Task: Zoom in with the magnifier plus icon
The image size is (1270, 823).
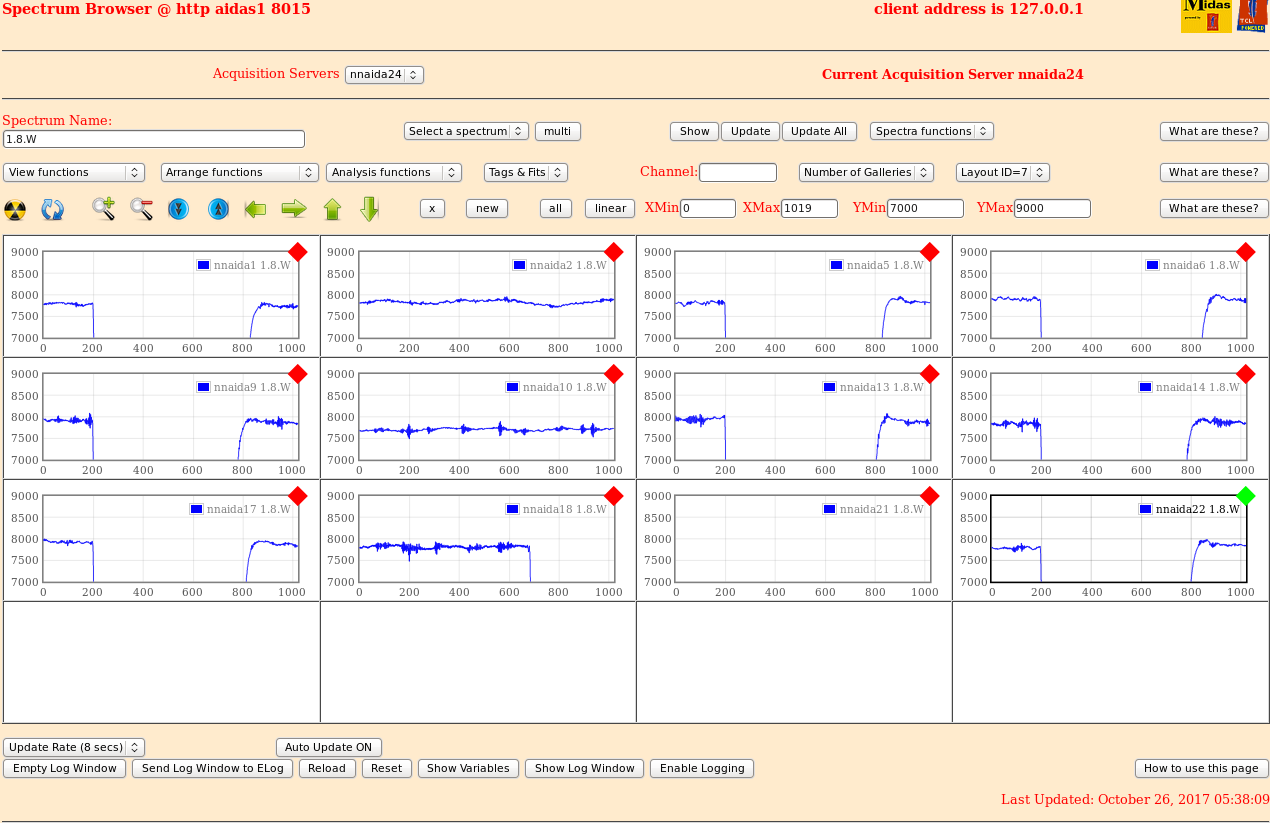Action: click(x=104, y=209)
